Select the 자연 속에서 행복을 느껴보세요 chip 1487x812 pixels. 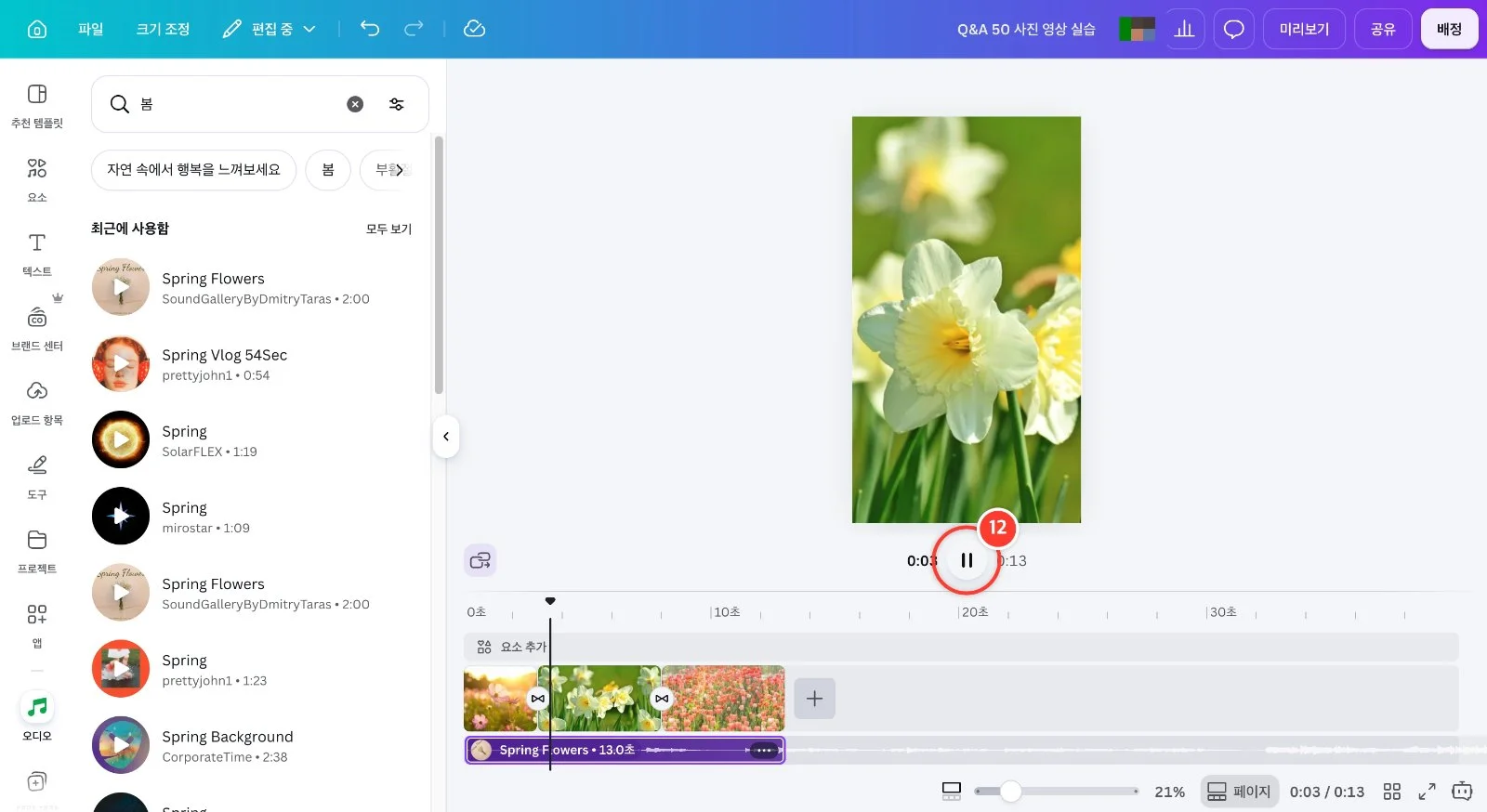tap(193, 170)
